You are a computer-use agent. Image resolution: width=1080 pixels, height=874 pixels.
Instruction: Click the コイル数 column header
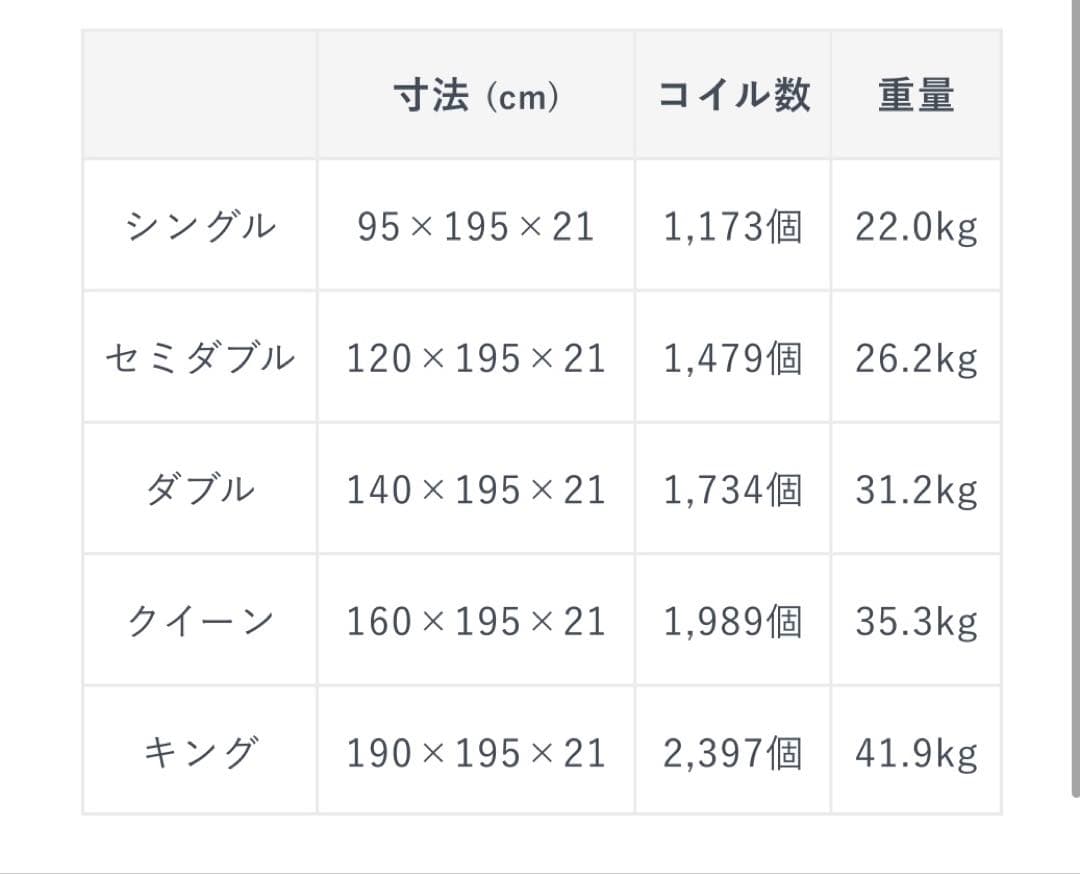[x=733, y=96]
